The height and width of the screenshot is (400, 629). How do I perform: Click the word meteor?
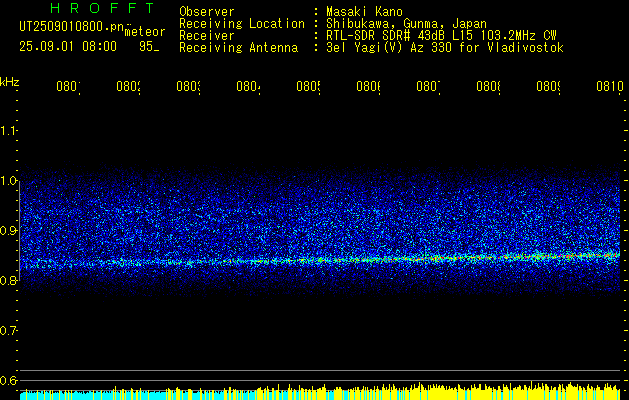[x=145, y=32]
